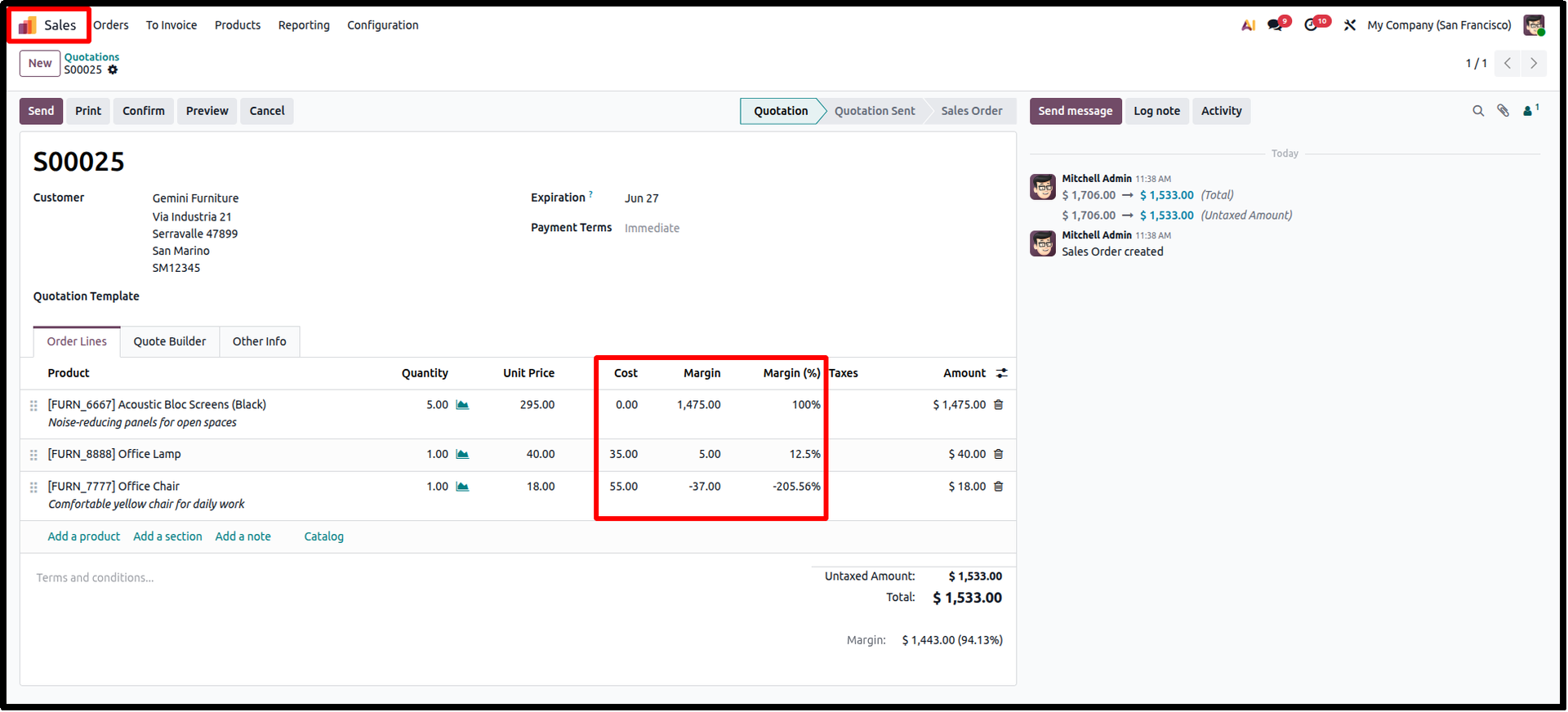Open the Quotations breadcrumb link

[x=91, y=57]
